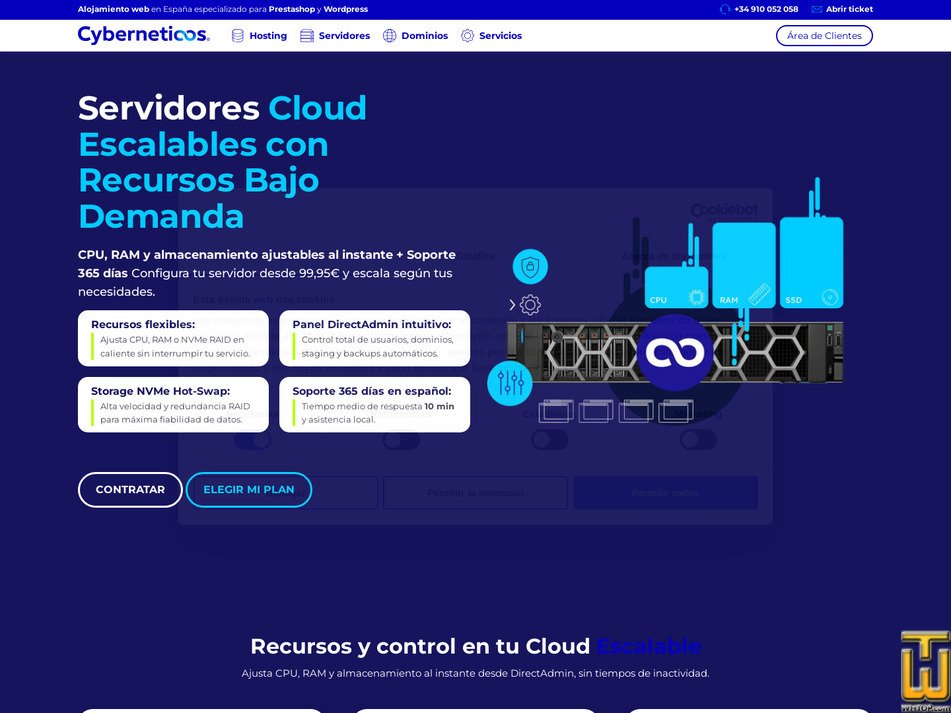
Task: Click the faint Cookiebot logo
Action: pyautogui.click(x=724, y=210)
